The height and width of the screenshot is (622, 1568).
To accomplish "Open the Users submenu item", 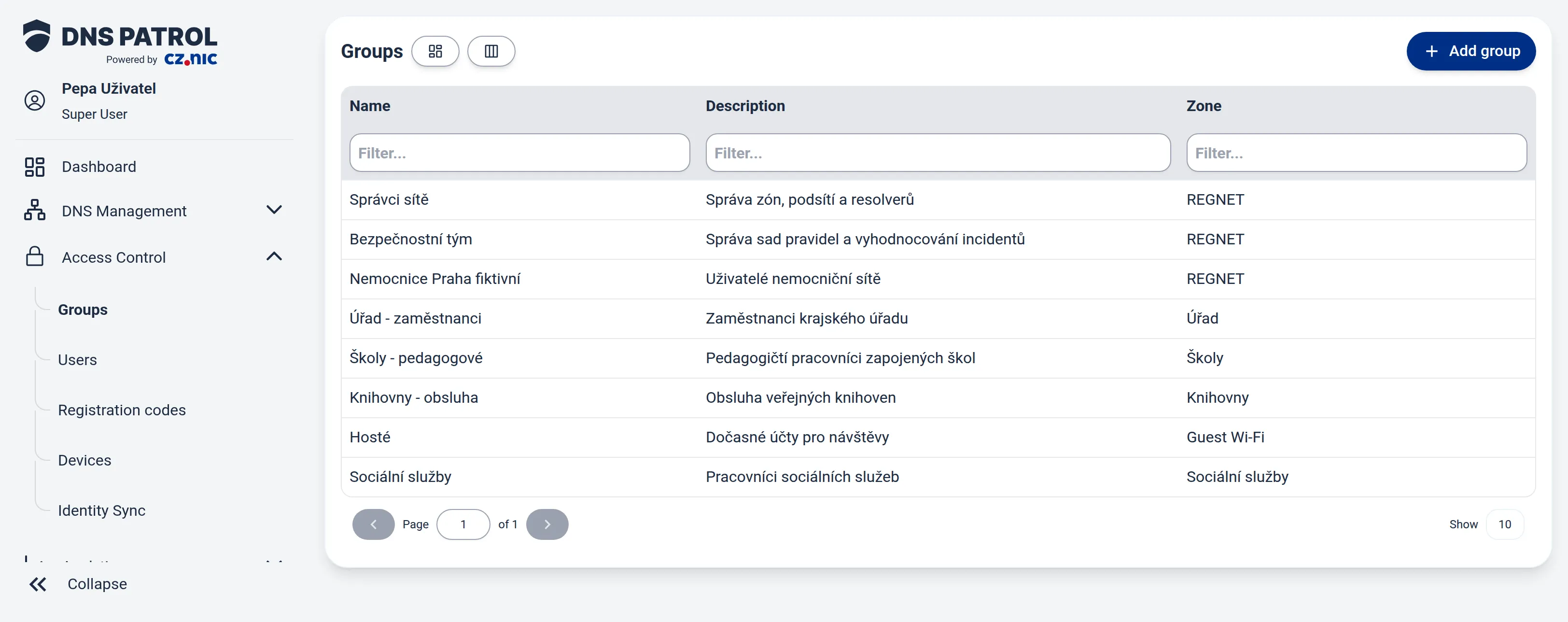I will click(x=77, y=360).
